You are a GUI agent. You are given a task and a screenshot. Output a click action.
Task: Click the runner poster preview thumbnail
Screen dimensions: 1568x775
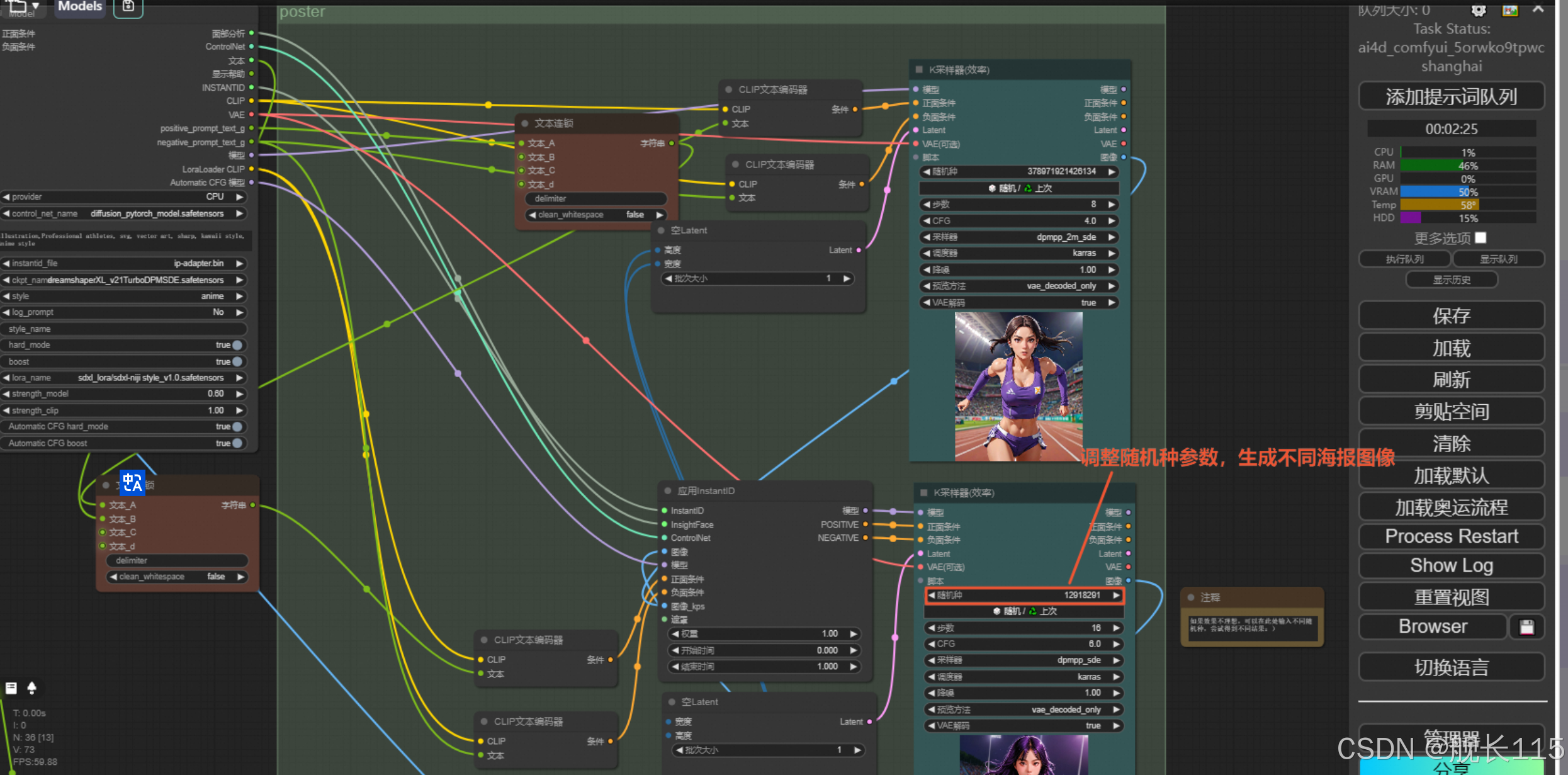coord(1018,387)
